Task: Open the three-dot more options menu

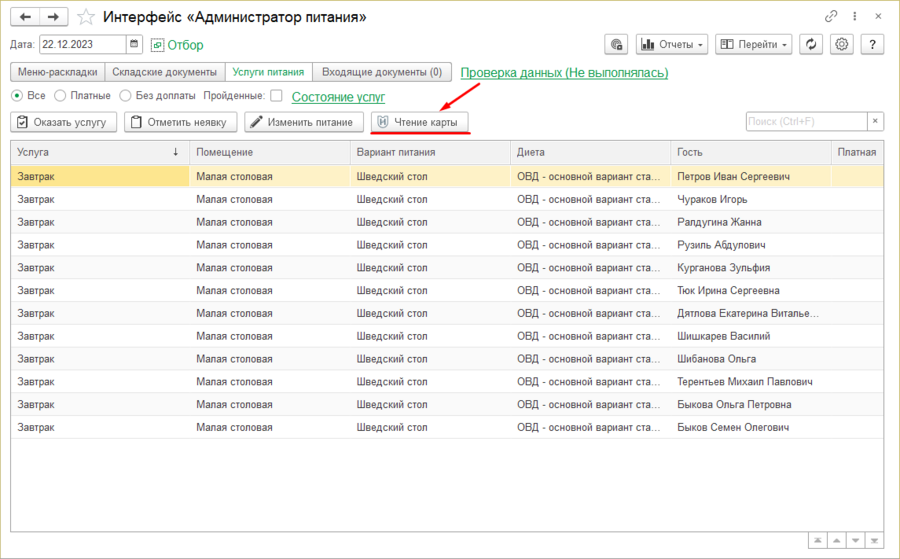Action: pyautogui.click(x=853, y=17)
